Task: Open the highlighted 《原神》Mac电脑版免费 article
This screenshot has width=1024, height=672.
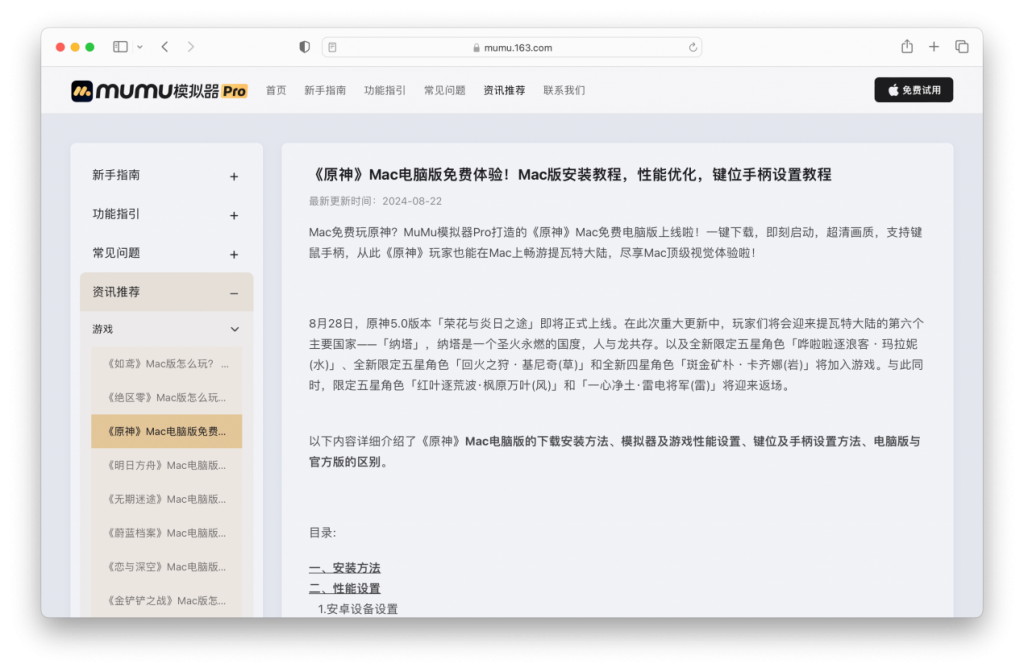Action: point(167,431)
